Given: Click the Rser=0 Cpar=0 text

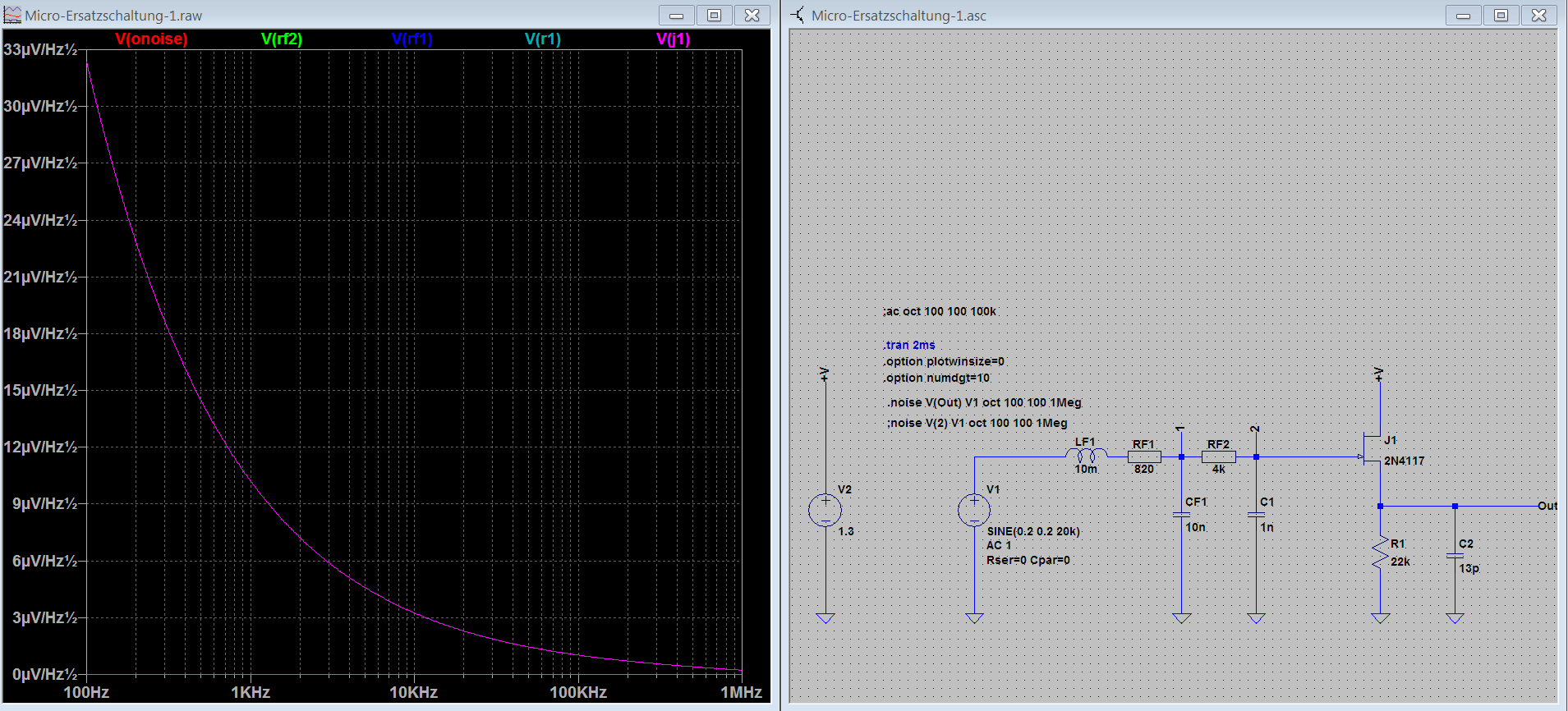Looking at the screenshot, I should [x=1028, y=560].
